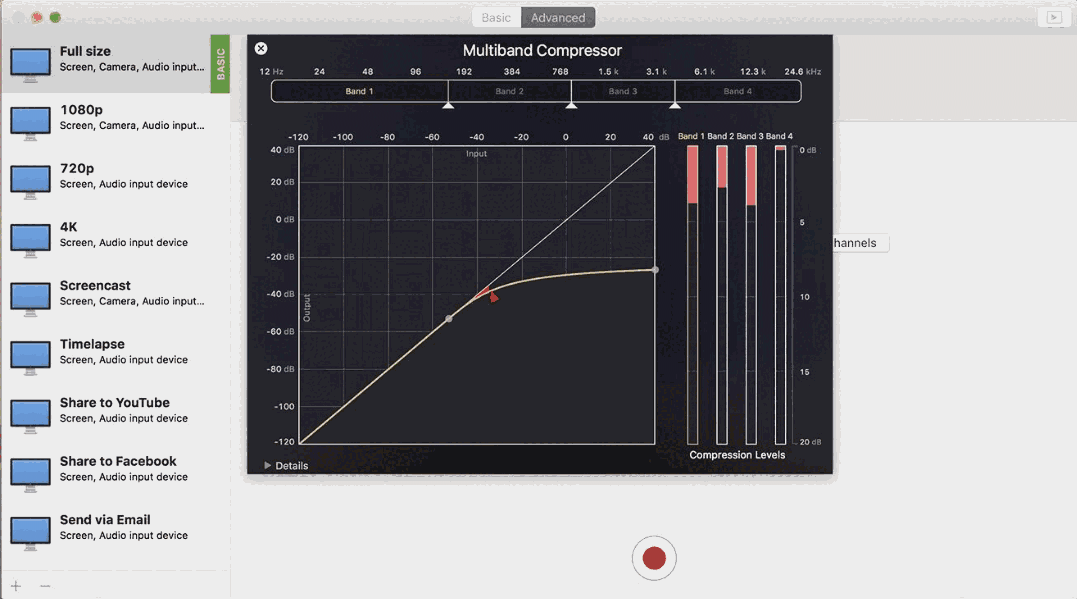This screenshot has height=599, width=1077.
Task: Click the crossover handle between Band 3 and Band 4
Action: pyautogui.click(x=675, y=105)
